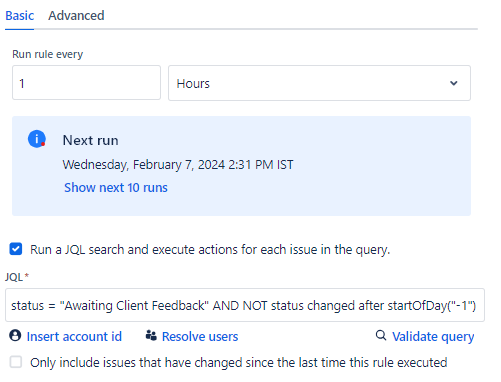Viewport: 501px width, 382px height.
Task: Click the Next run heading
Action: [x=90, y=140]
